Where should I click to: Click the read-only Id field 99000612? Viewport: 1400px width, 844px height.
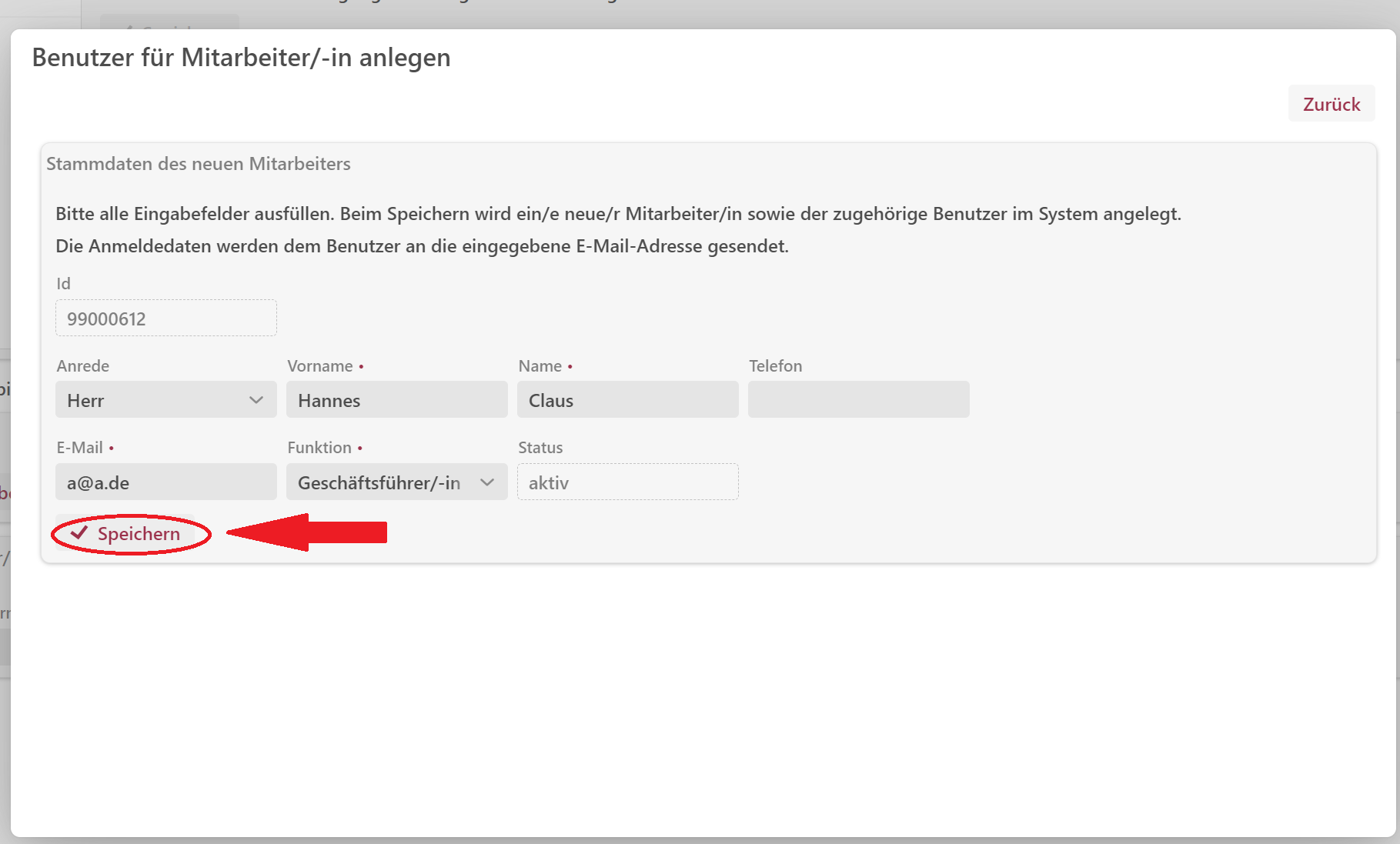pyautogui.click(x=165, y=319)
